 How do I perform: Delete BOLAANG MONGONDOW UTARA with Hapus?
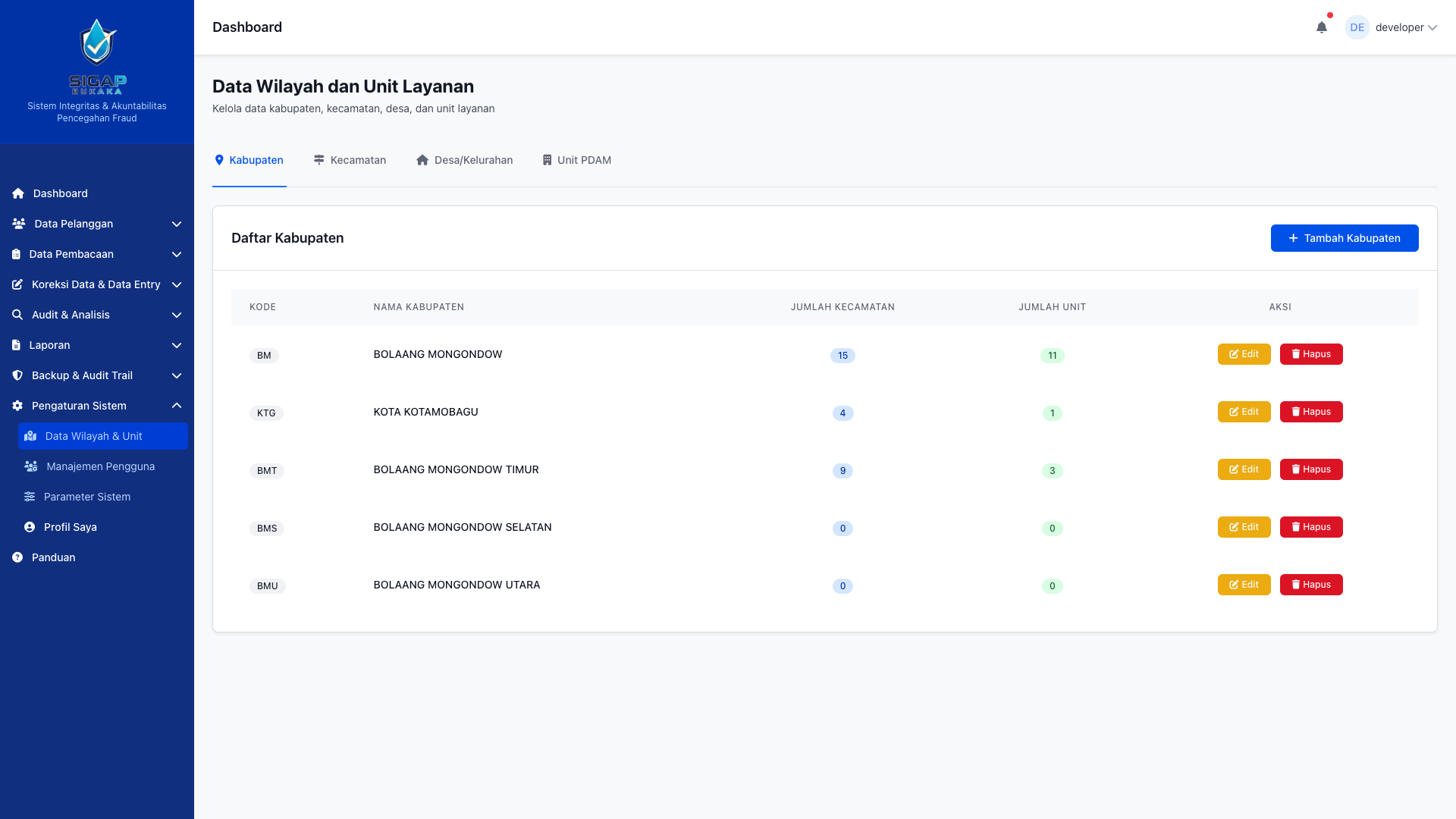[1310, 585]
